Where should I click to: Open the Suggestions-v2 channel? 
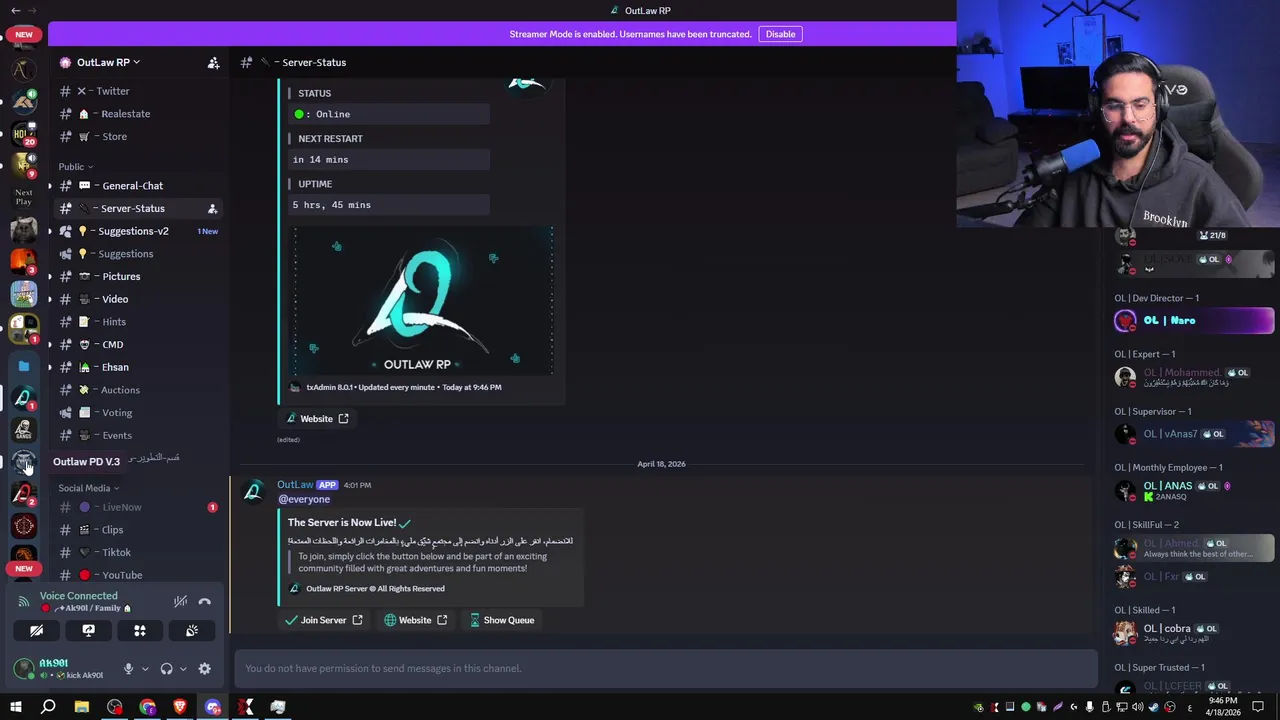(138, 231)
